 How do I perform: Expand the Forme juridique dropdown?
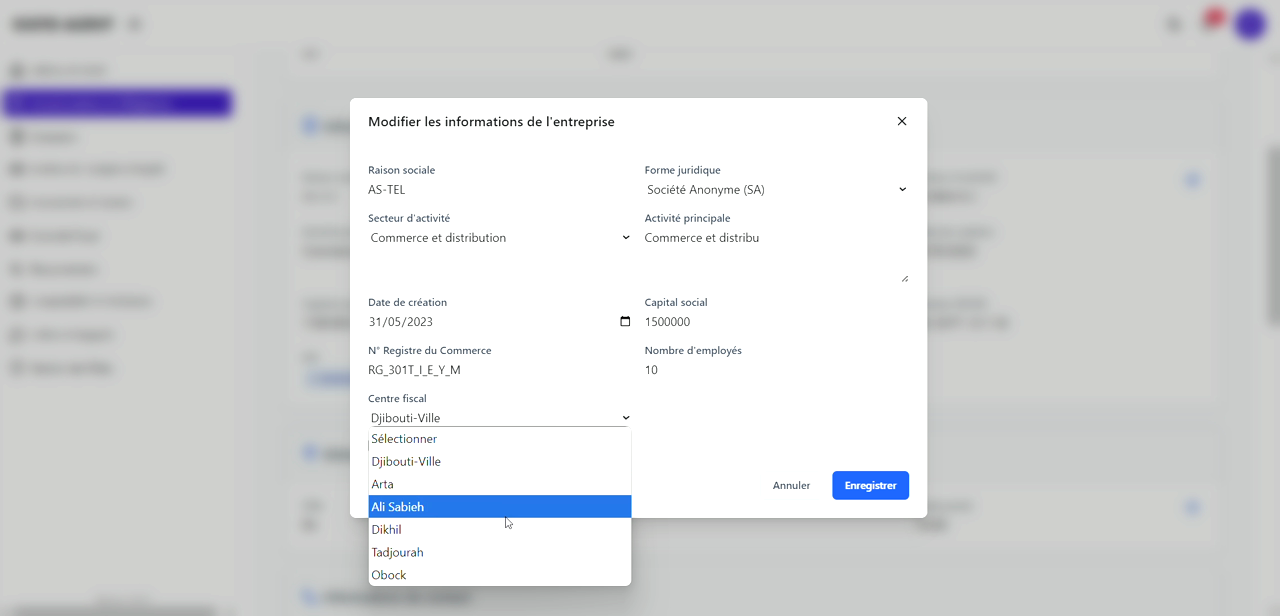coord(776,190)
